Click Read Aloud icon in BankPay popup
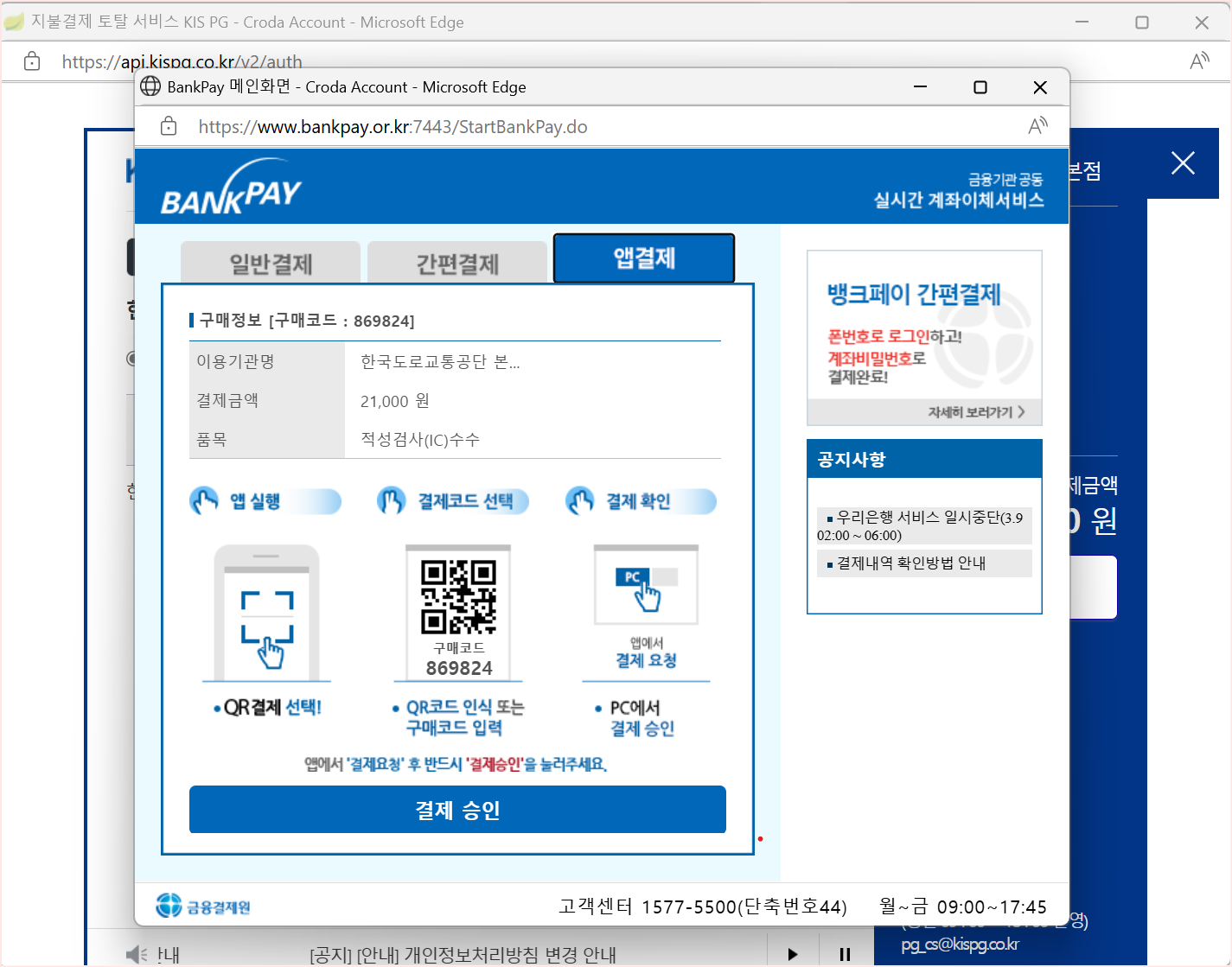This screenshot has width=1232, height=967. pyautogui.click(x=1038, y=126)
